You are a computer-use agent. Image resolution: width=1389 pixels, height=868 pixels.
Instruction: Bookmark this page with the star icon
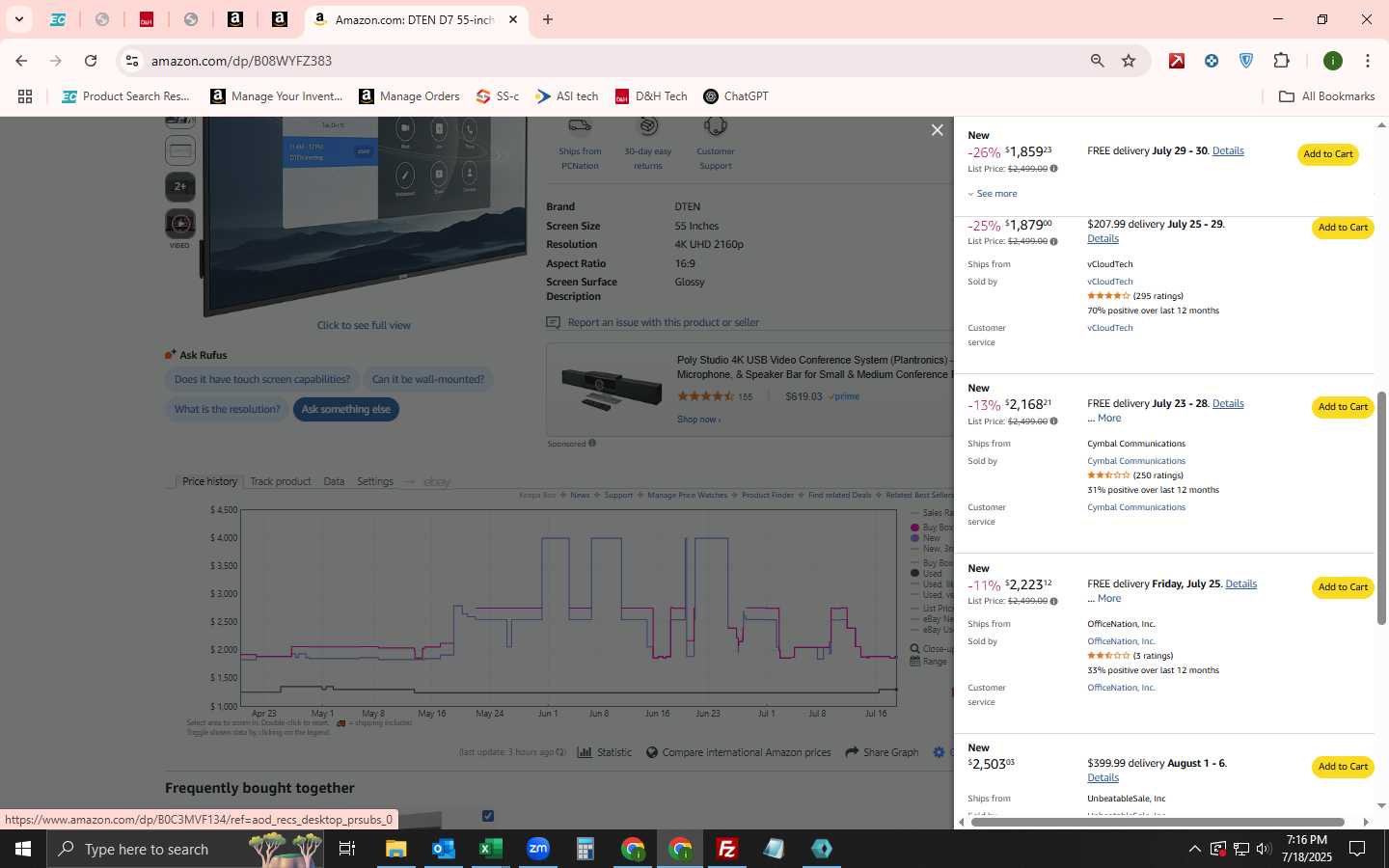click(1129, 61)
